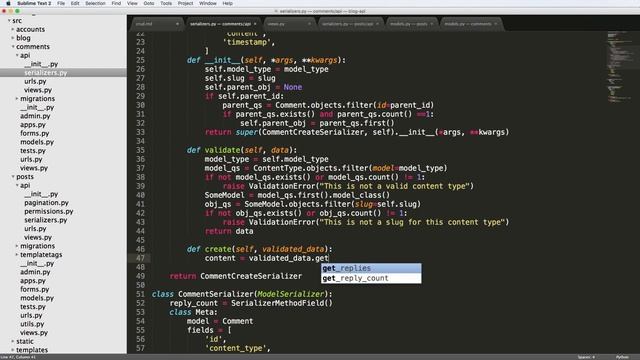Open the Project menu

click(x=185, y=3)
